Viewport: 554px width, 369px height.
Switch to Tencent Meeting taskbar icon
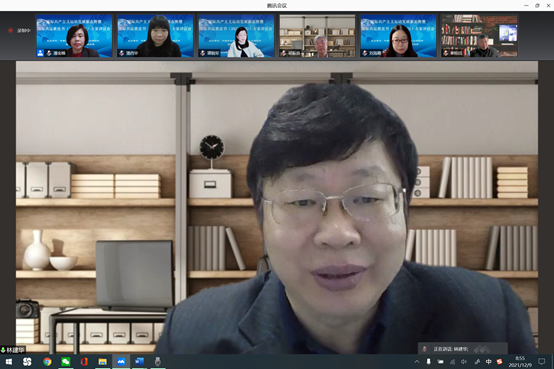click(121, 362)
